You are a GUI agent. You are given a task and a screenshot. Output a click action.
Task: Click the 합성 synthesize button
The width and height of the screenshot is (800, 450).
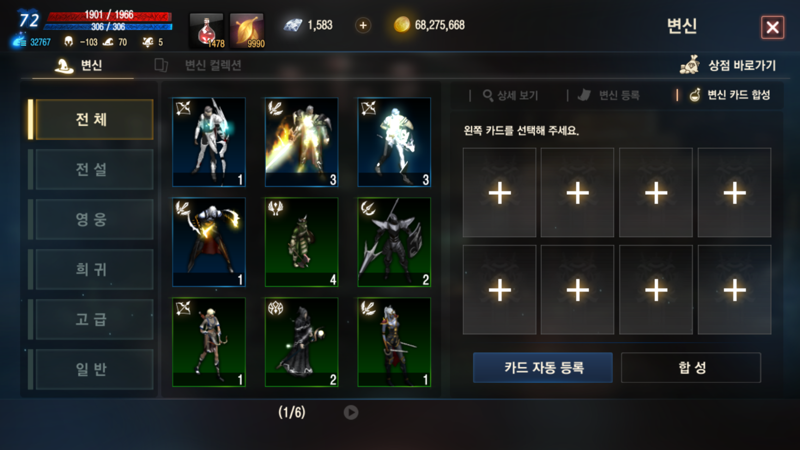pos(691,367)
